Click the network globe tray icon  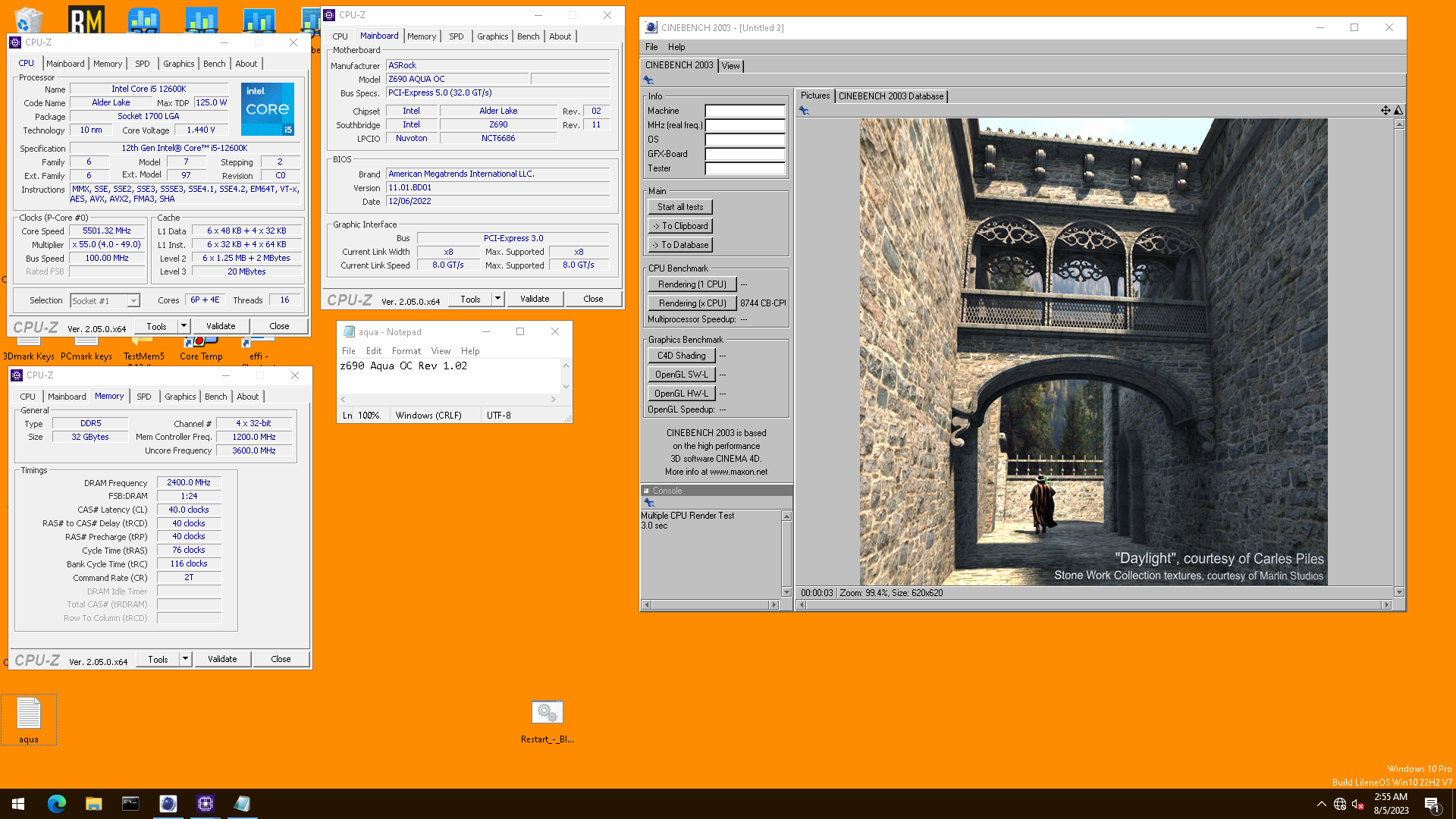click(1339, 804)
